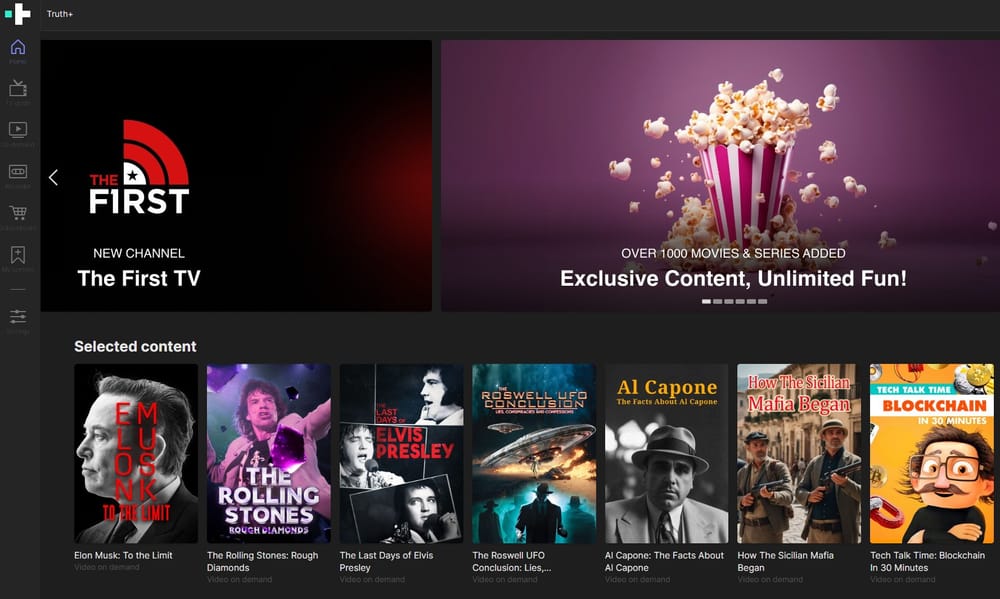Viewport: 1000px width, 599px height.
Task: Open the Home icon in the sidebar
Action: point(18,47)
